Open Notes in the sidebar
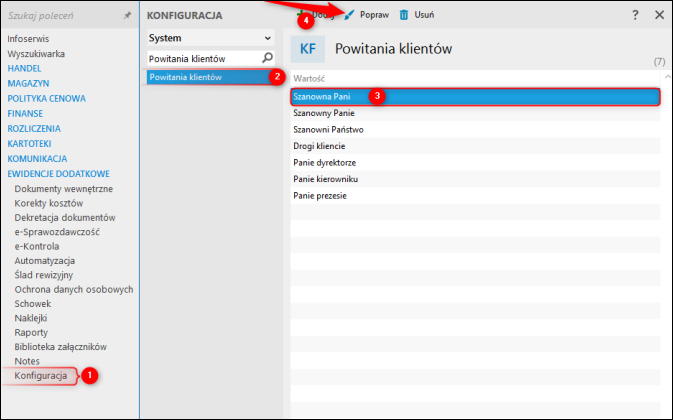 click(x=27, y=361)
